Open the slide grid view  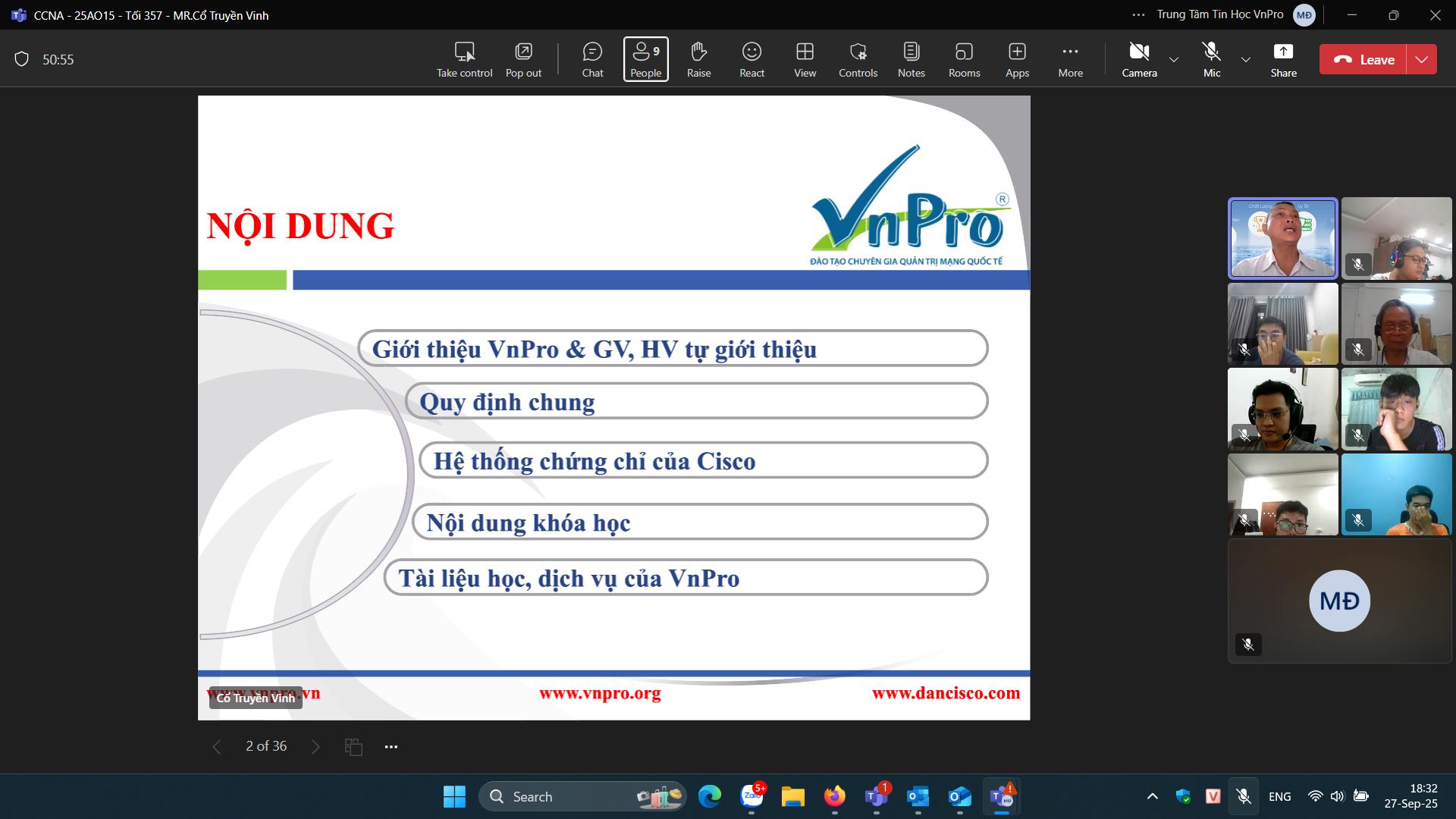353,747
